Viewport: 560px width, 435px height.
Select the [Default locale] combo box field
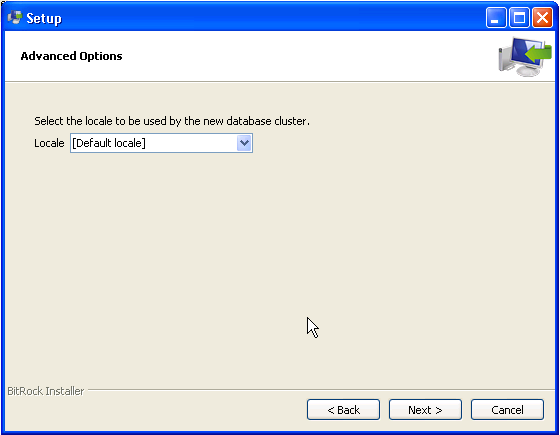[161, 143]
